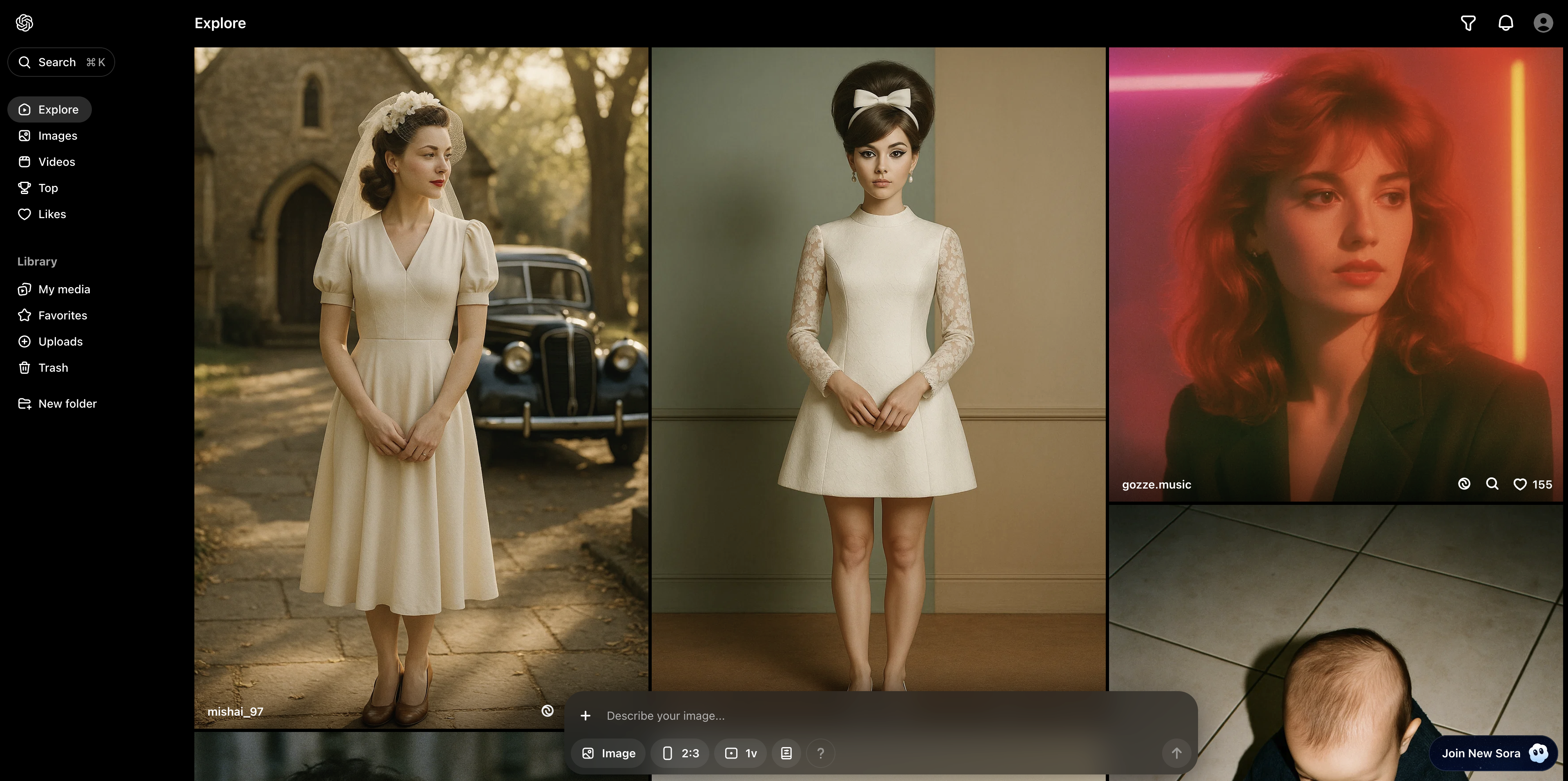This screenshot has height=781, width=1568.
Task: Open the presets storyboard icon
Action: click(786, 754)
